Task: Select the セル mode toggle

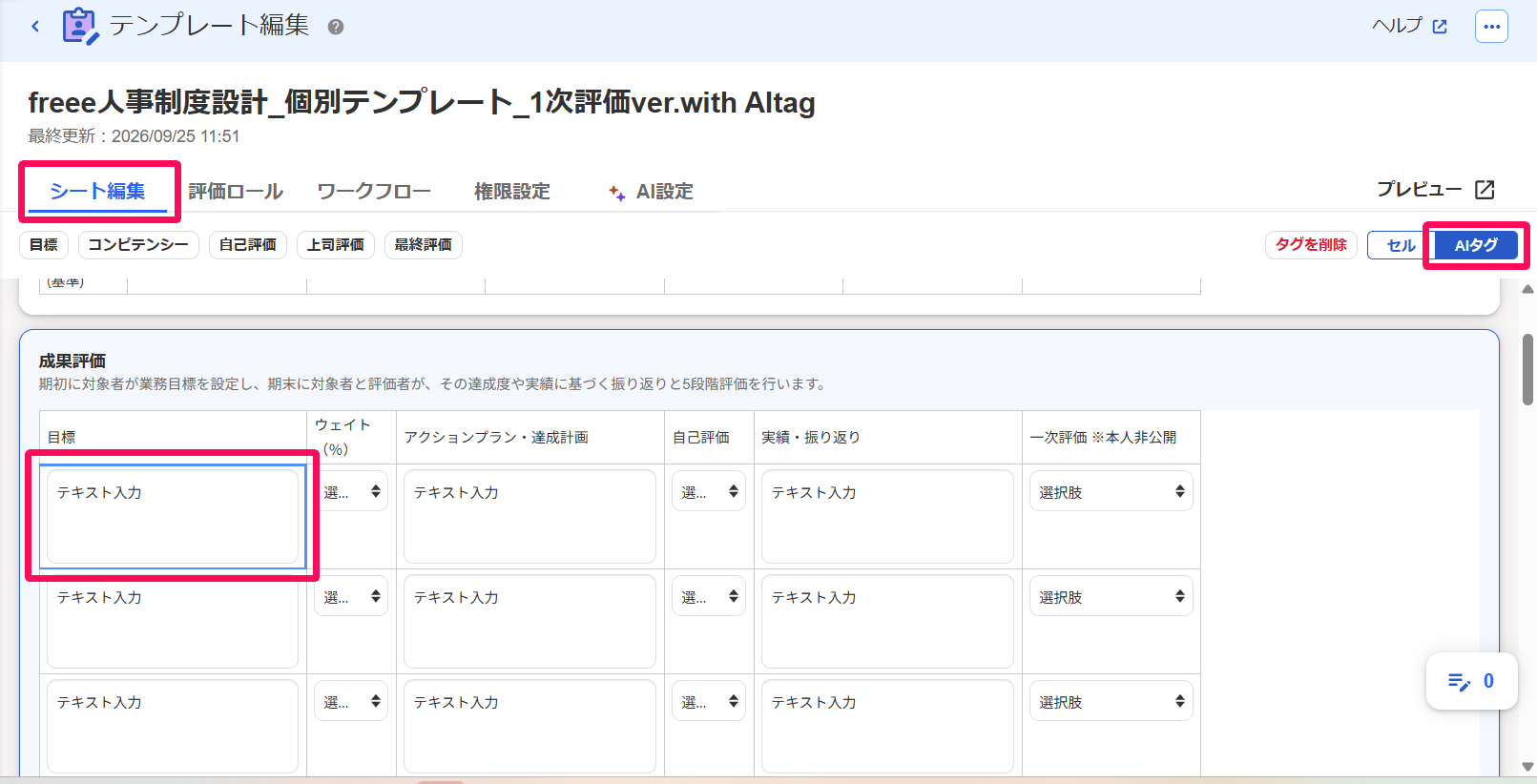Action: [1400, 245]
